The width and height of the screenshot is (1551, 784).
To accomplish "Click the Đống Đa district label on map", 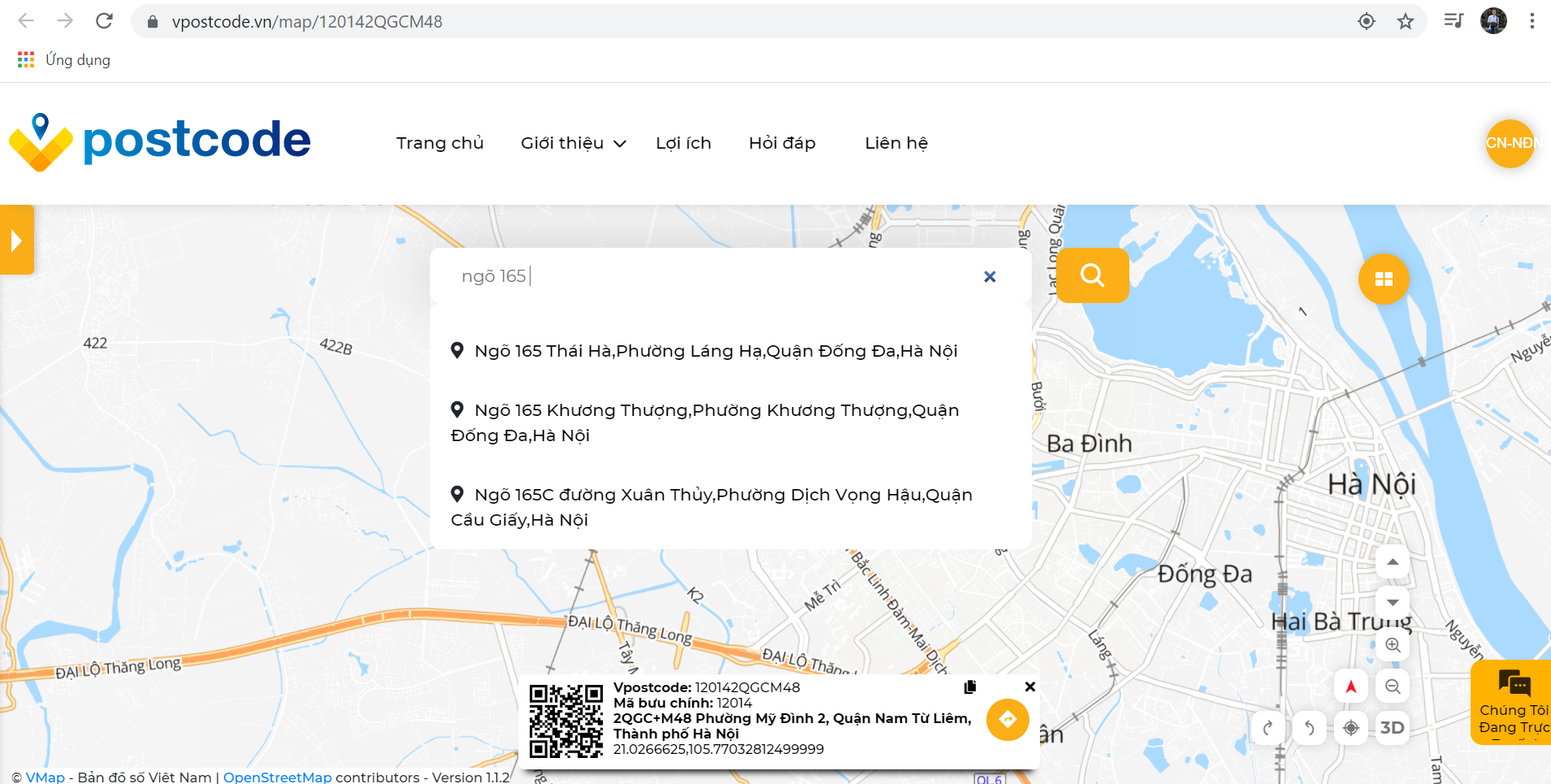I will [1205, 574].
